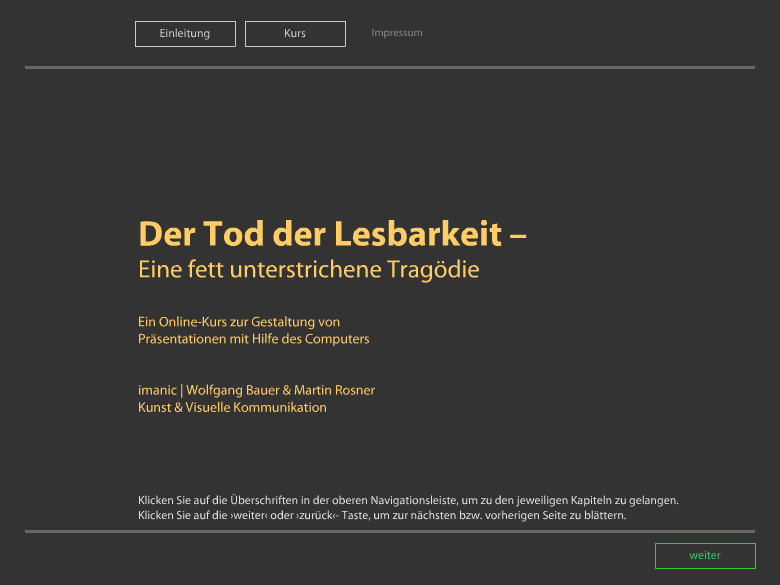Select 'Kunst & Visuelle Kommunikation' line
The width and height of the screenshot is (780, 585).
coord(232,407)
